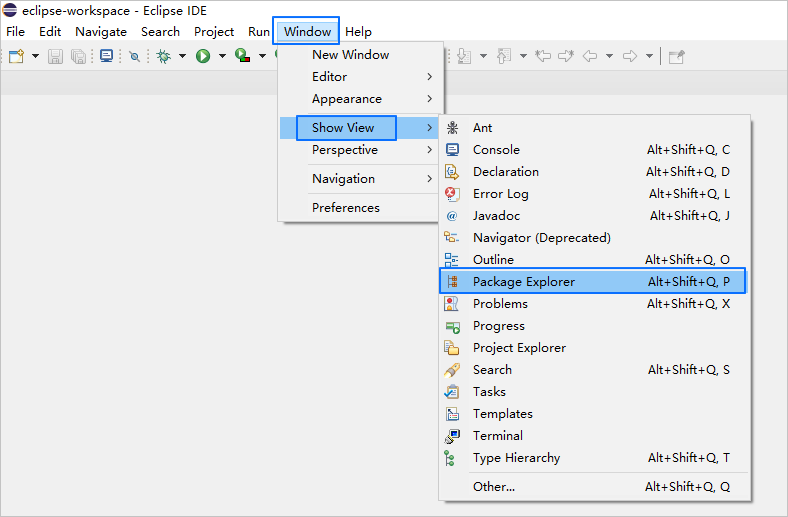Select Package Explorer from Show View
The width and height of the screenshot is (788, 517).
point(523,282)
